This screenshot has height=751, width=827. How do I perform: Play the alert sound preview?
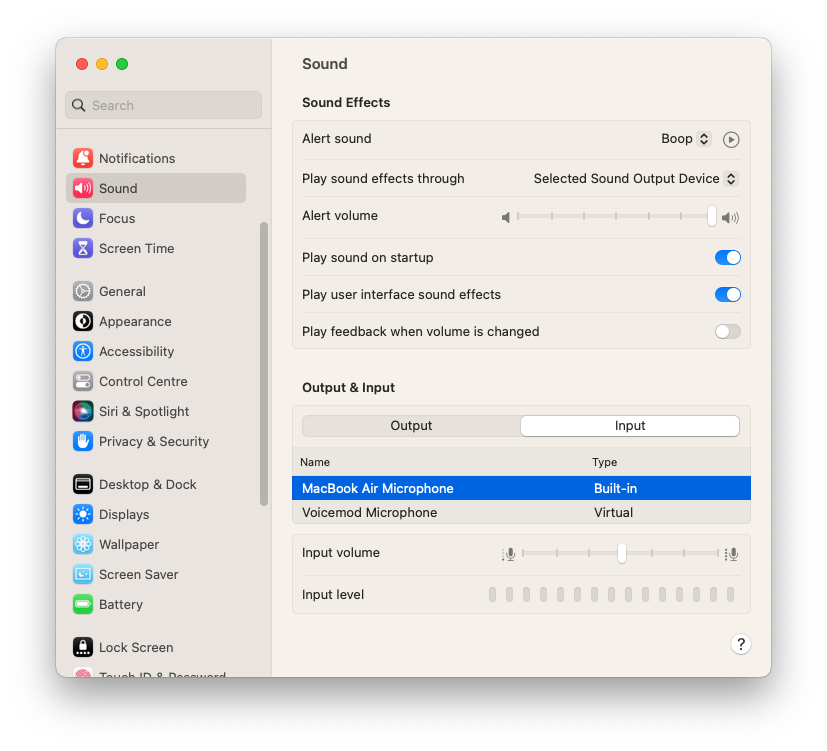click(x=731, y=140)
